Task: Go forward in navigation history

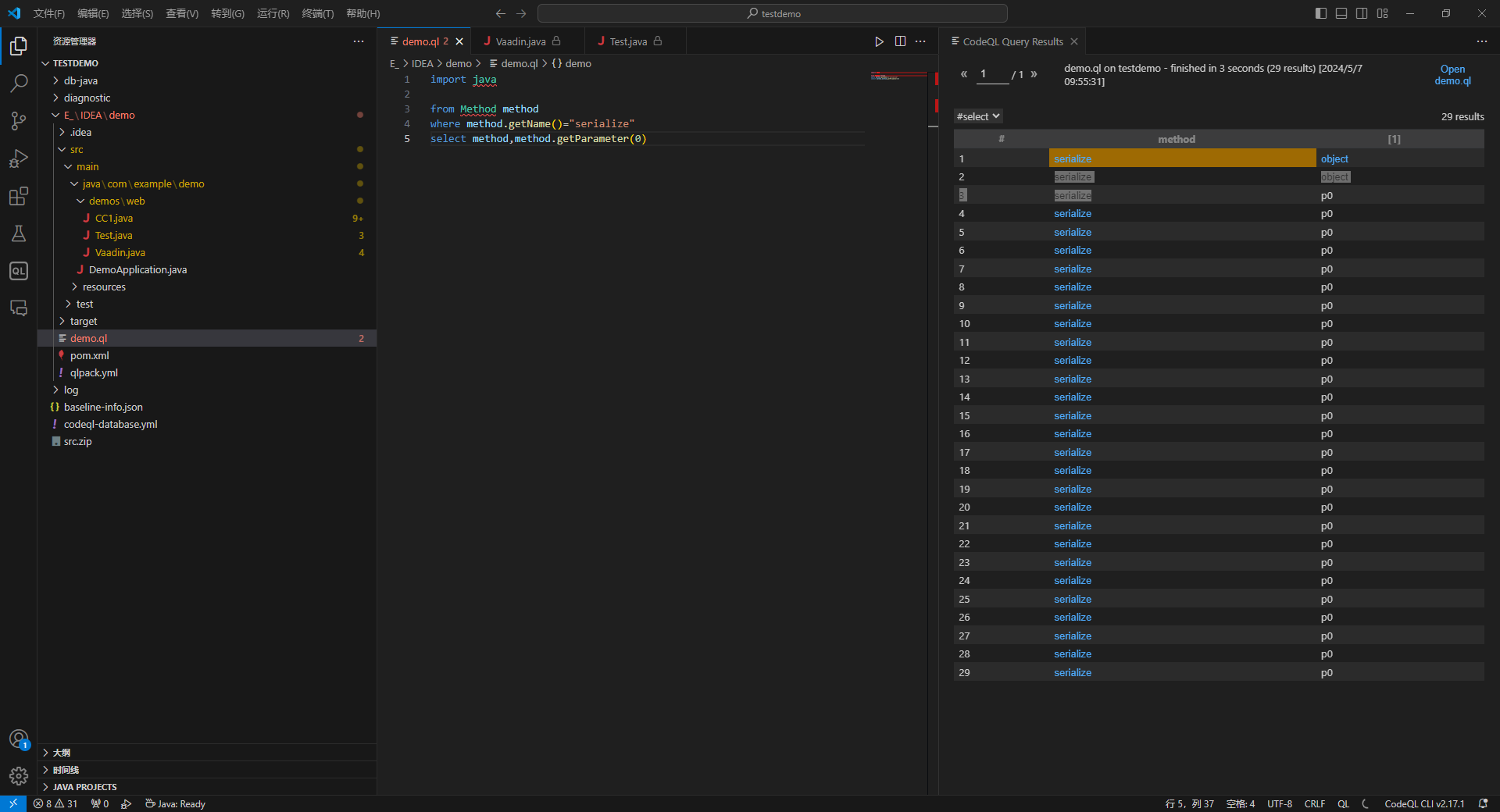Action: (x=521, y=13)
